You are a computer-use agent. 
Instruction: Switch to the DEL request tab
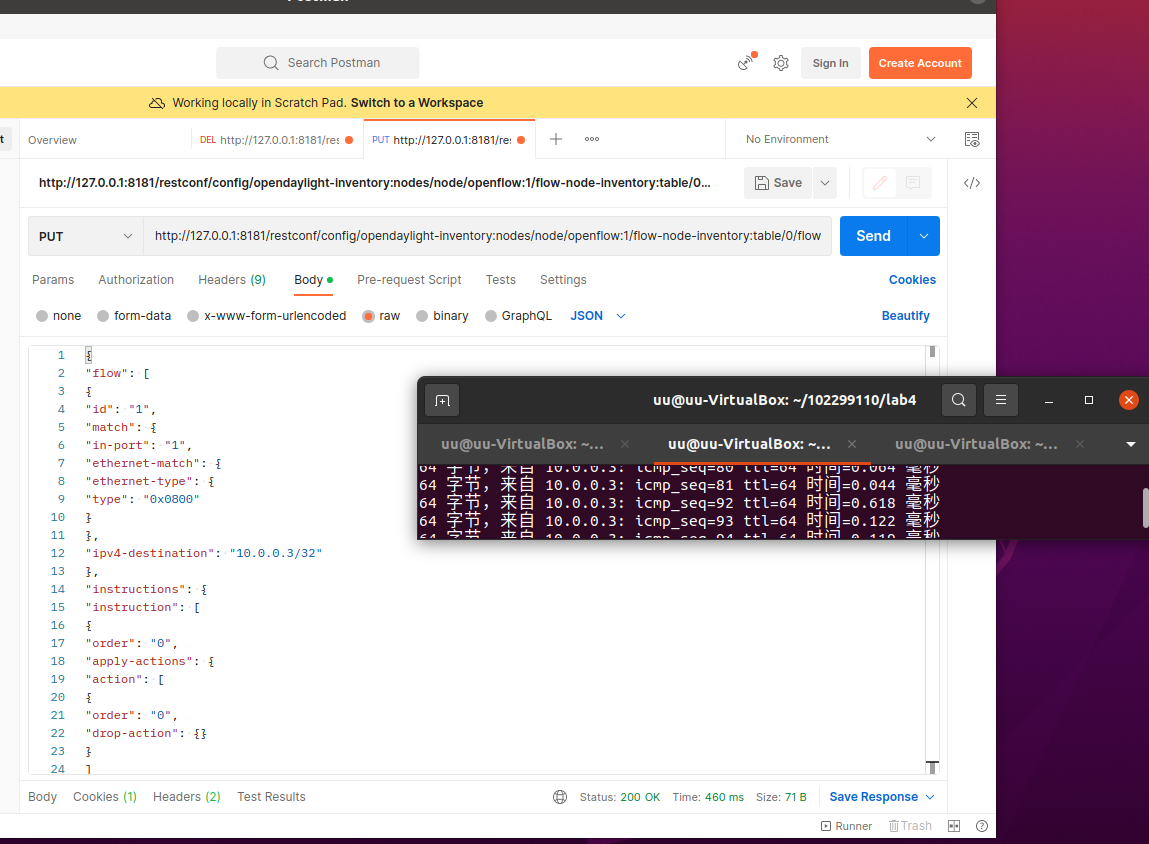pos(276,140)
